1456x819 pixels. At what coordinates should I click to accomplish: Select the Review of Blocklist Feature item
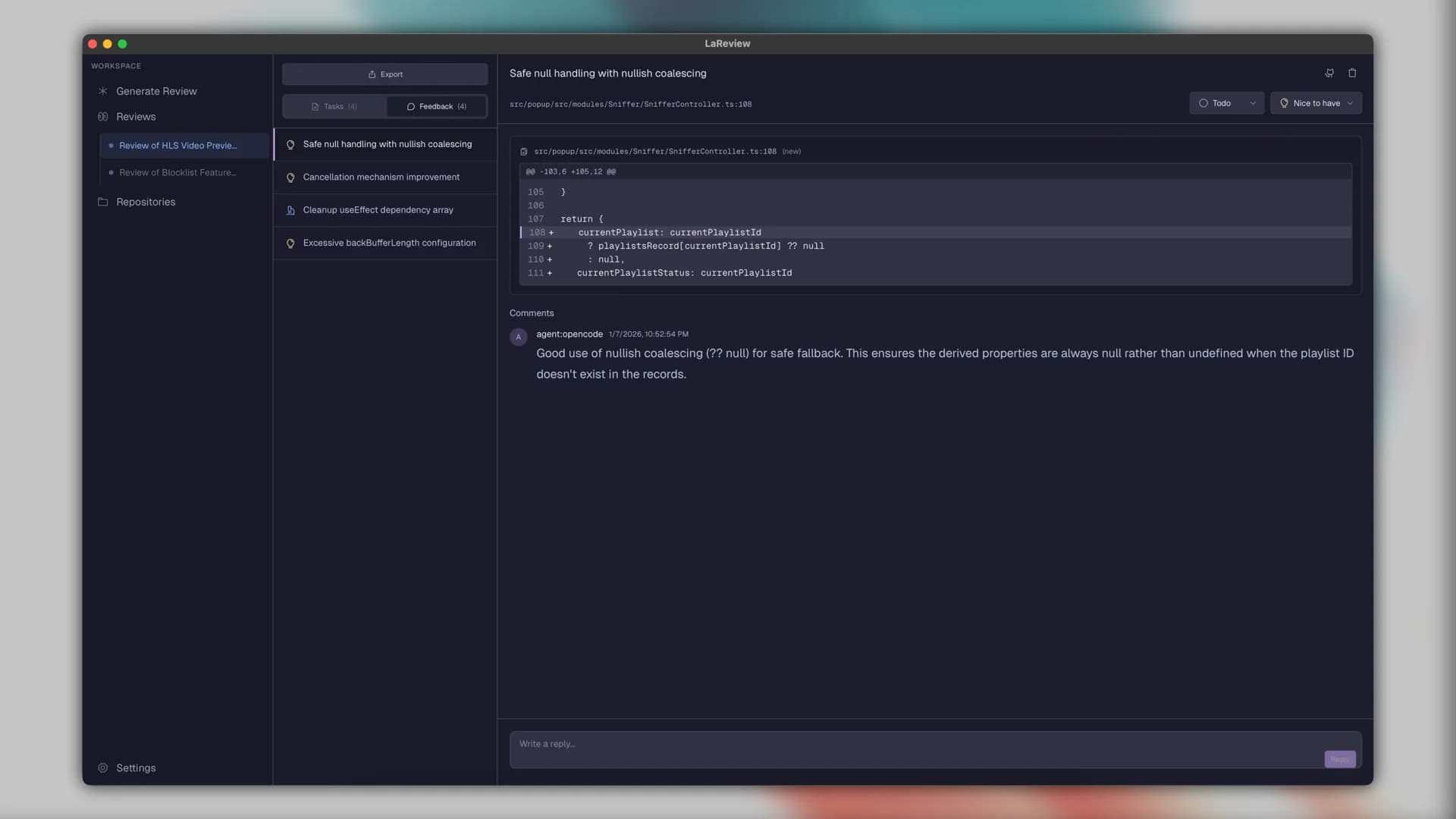coord(179,172)
